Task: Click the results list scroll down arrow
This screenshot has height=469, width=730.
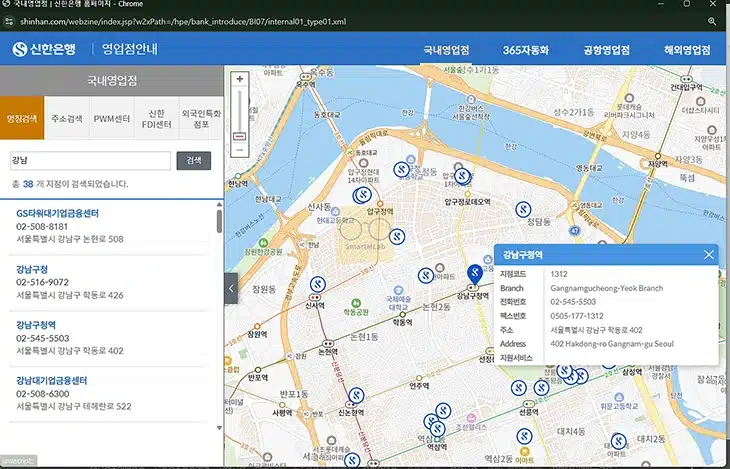Action: point(219,428)
